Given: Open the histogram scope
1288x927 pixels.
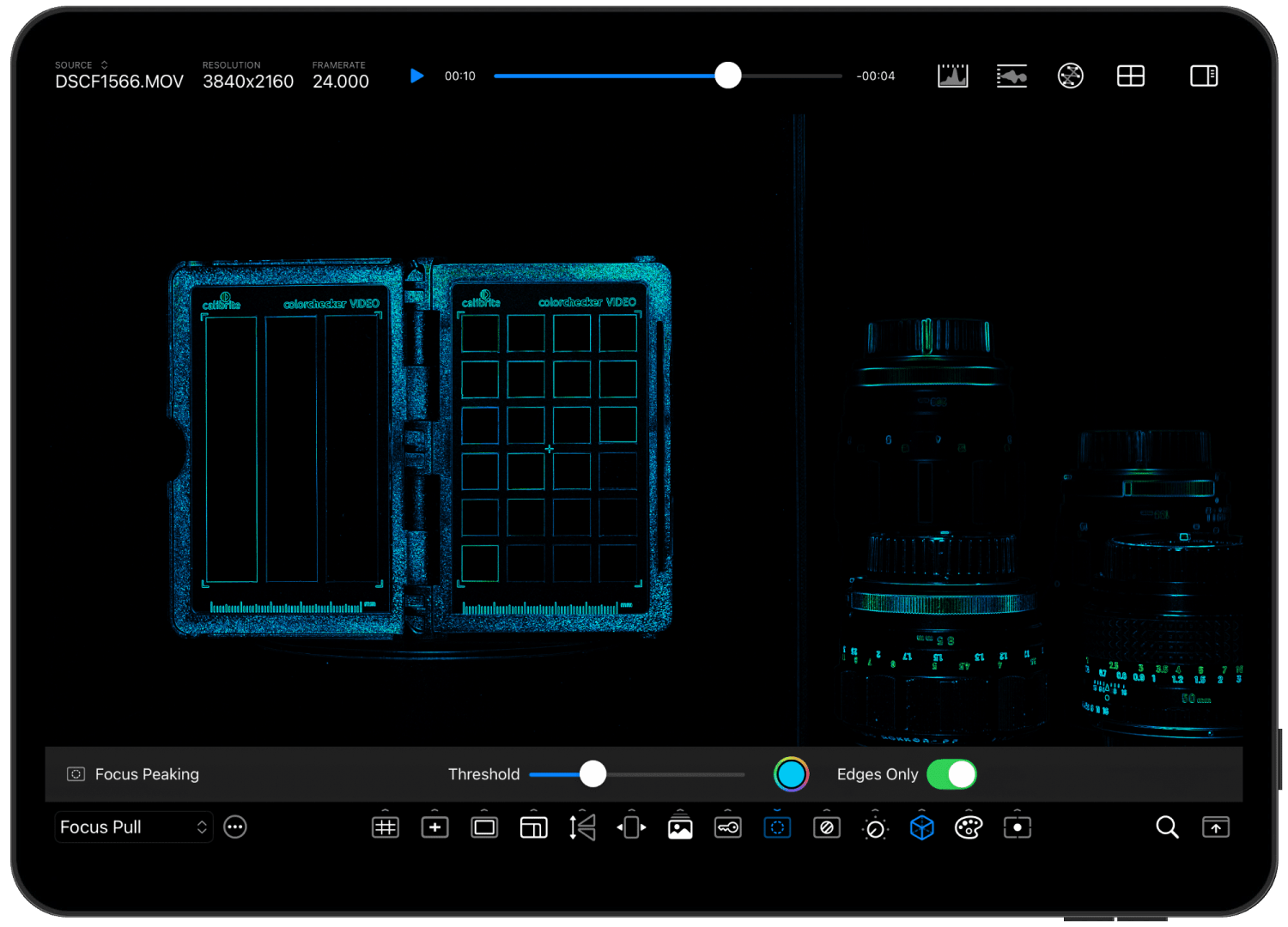Looking at the screenshot, I should 951,76.
